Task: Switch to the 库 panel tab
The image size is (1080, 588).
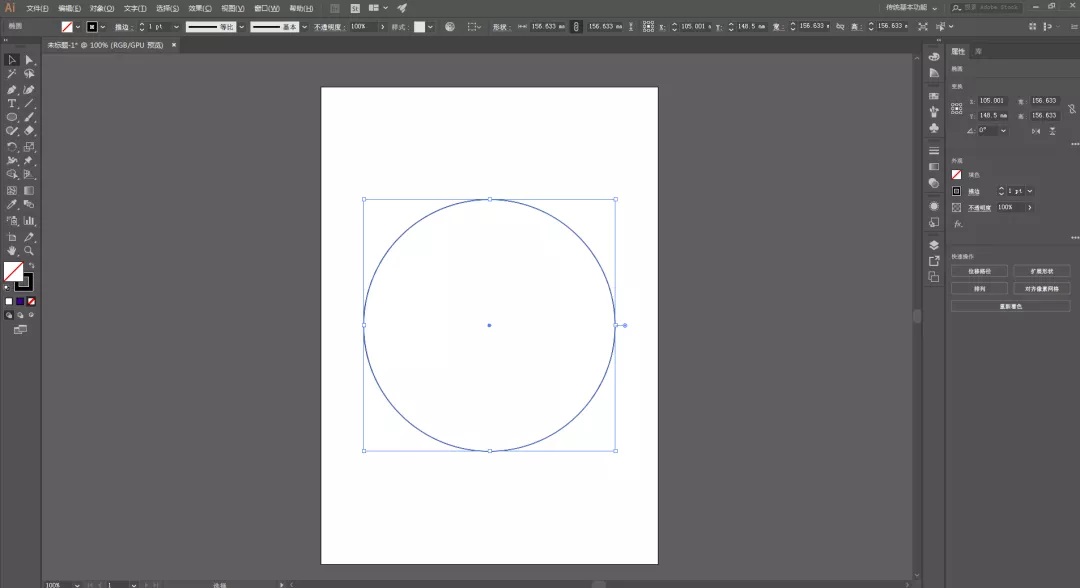Action: (978, 51)
